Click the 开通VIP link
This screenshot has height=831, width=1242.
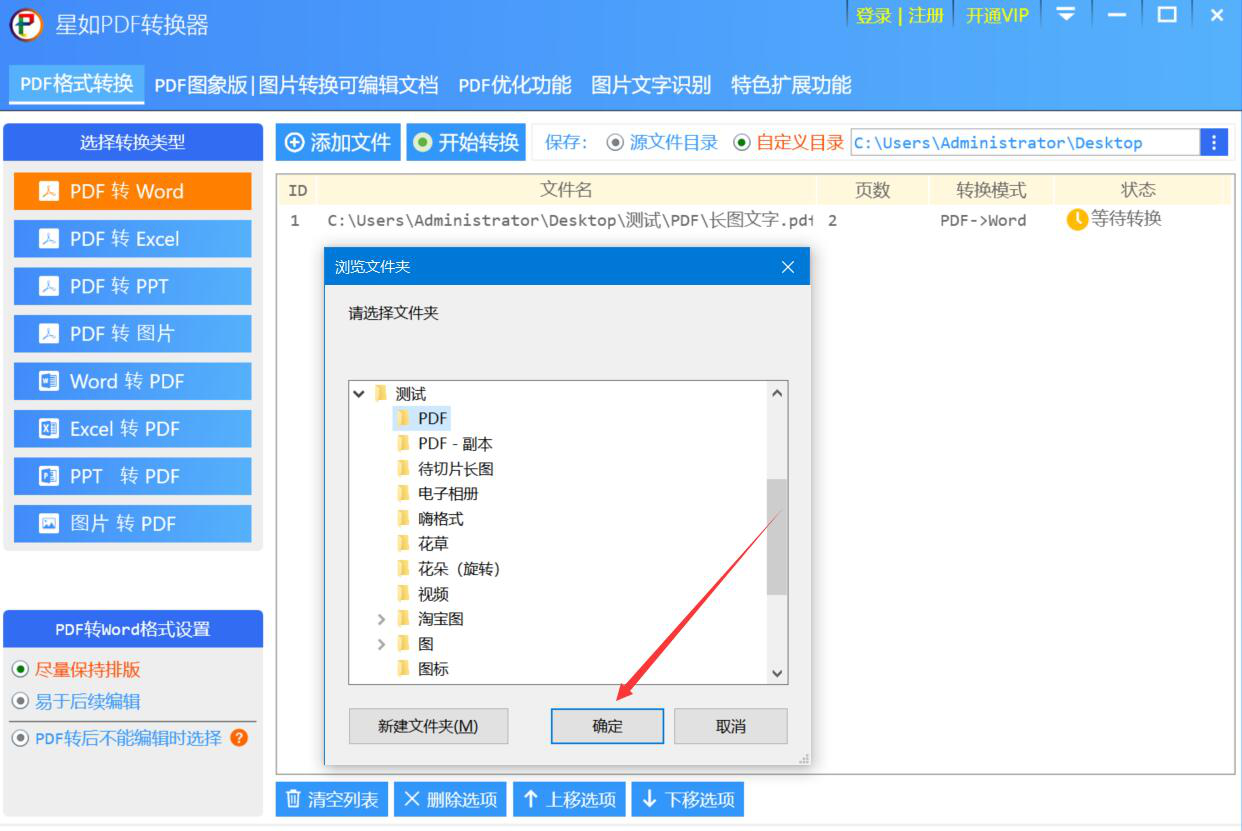(997, 15)
